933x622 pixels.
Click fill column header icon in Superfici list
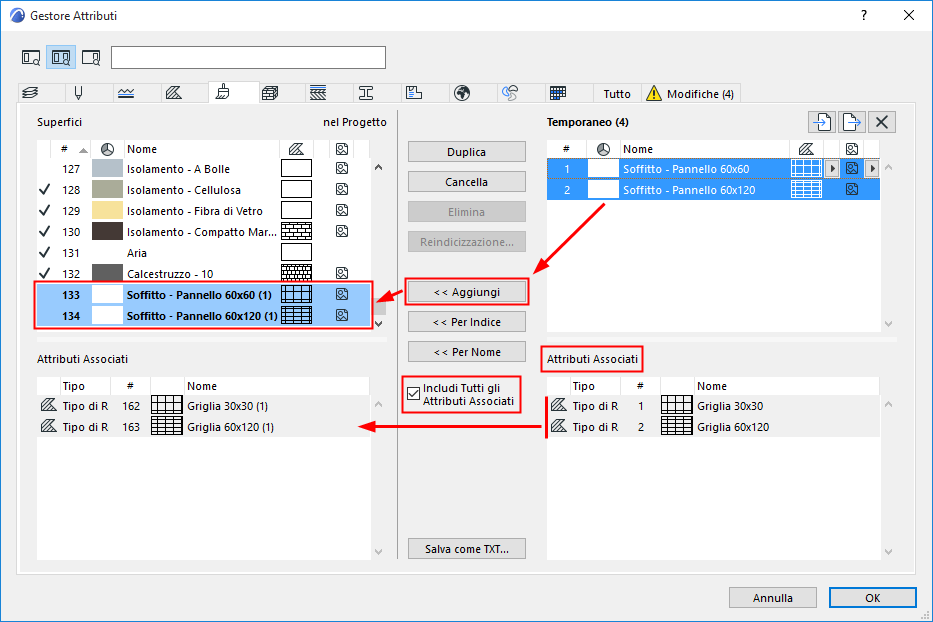[296, 149]
